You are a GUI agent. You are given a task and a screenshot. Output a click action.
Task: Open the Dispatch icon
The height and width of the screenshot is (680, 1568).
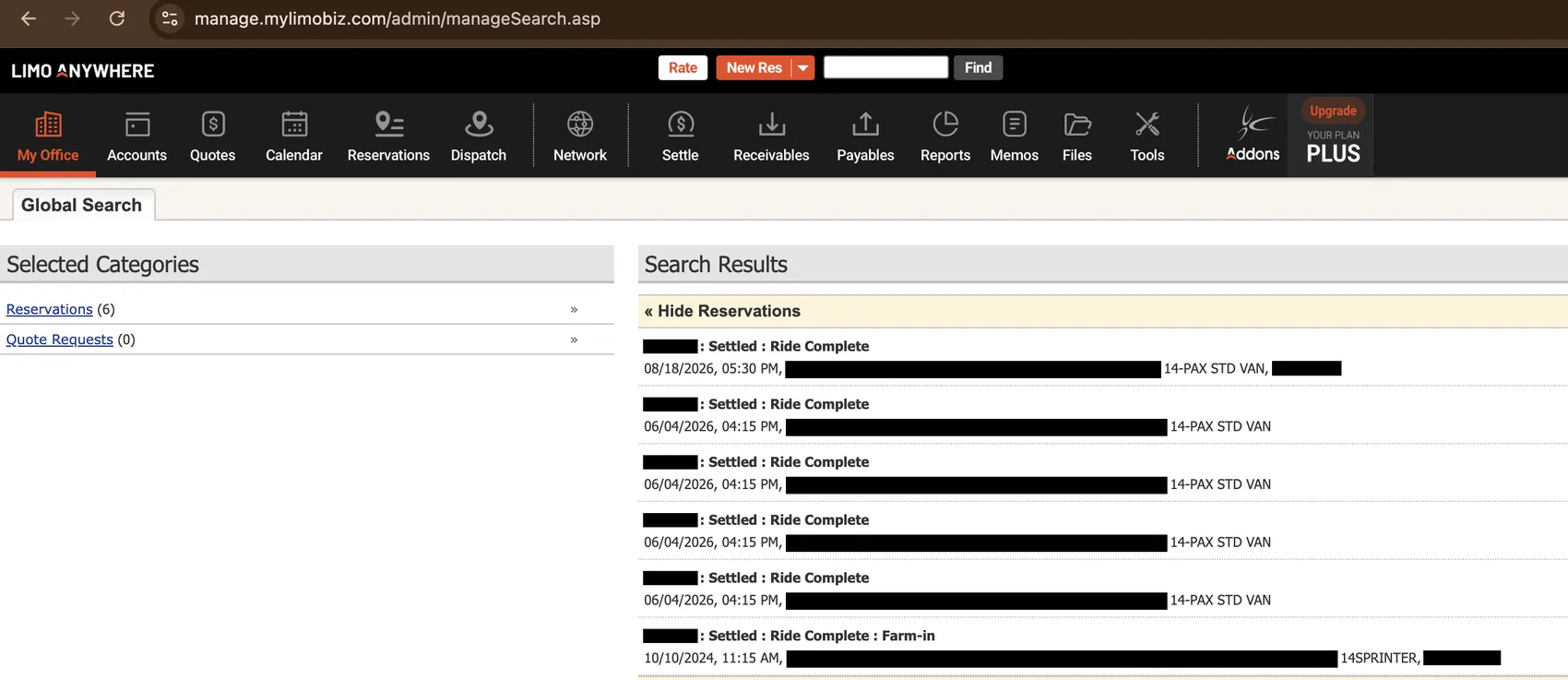point(479,125)
